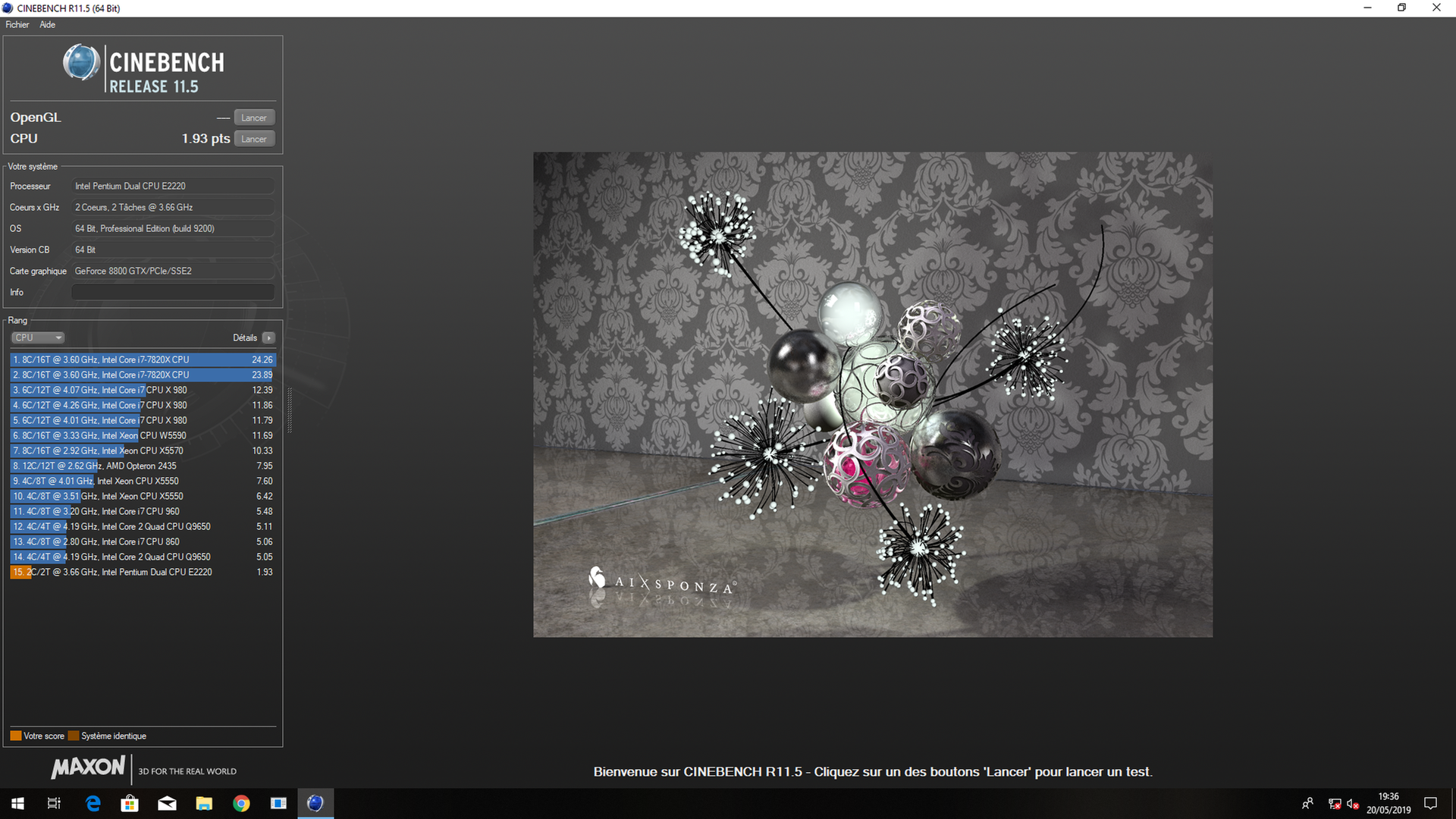Click the Version CB 64 Bit field
The image size is (1456, 819).
(173, 249)
